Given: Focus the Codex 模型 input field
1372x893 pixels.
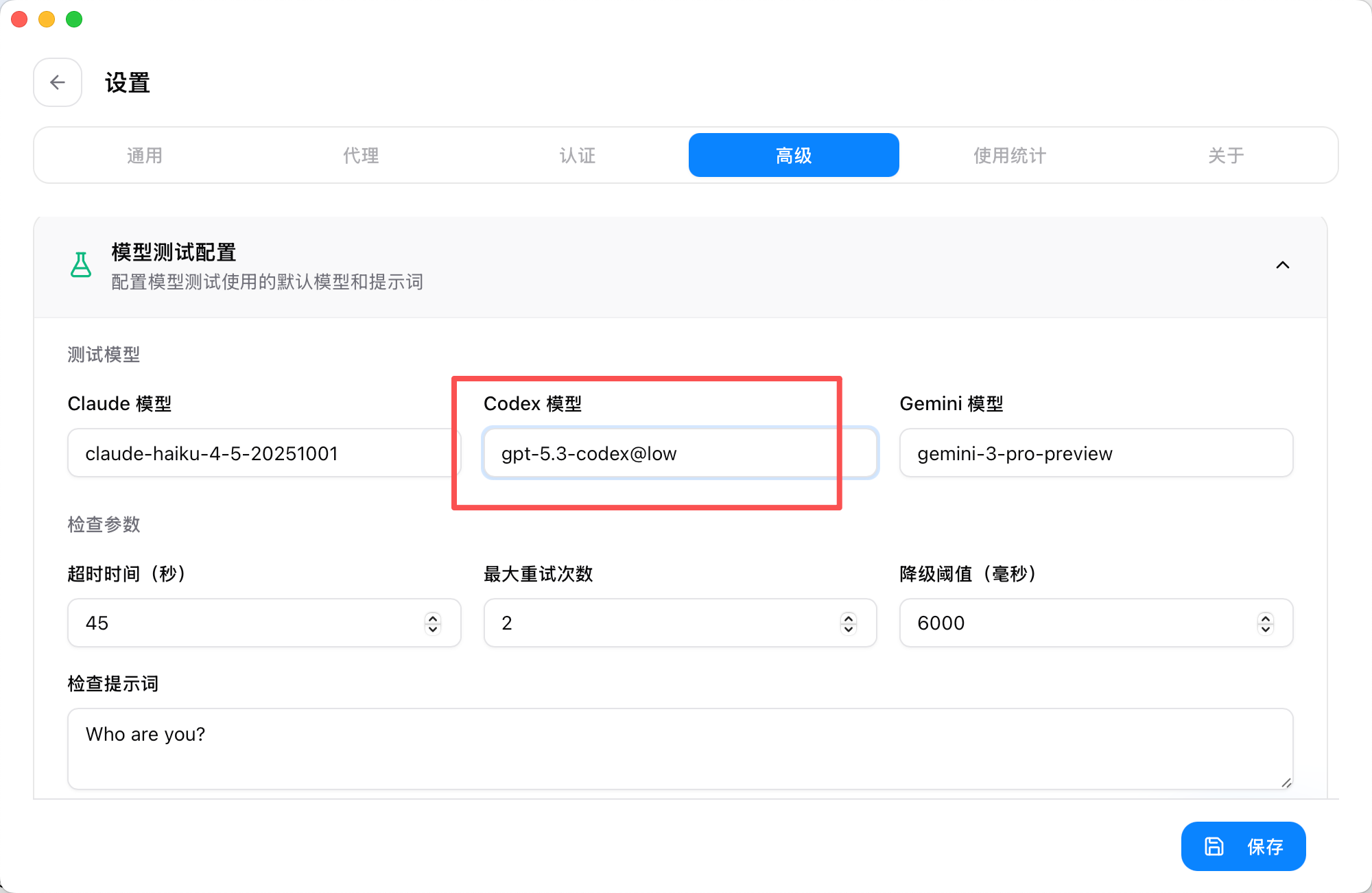Looking at the screenshot, I should 681,453.
